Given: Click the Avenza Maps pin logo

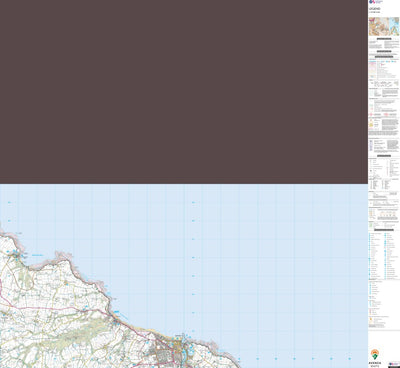Looking at the screenshot, I should click(x=375, y=354).
